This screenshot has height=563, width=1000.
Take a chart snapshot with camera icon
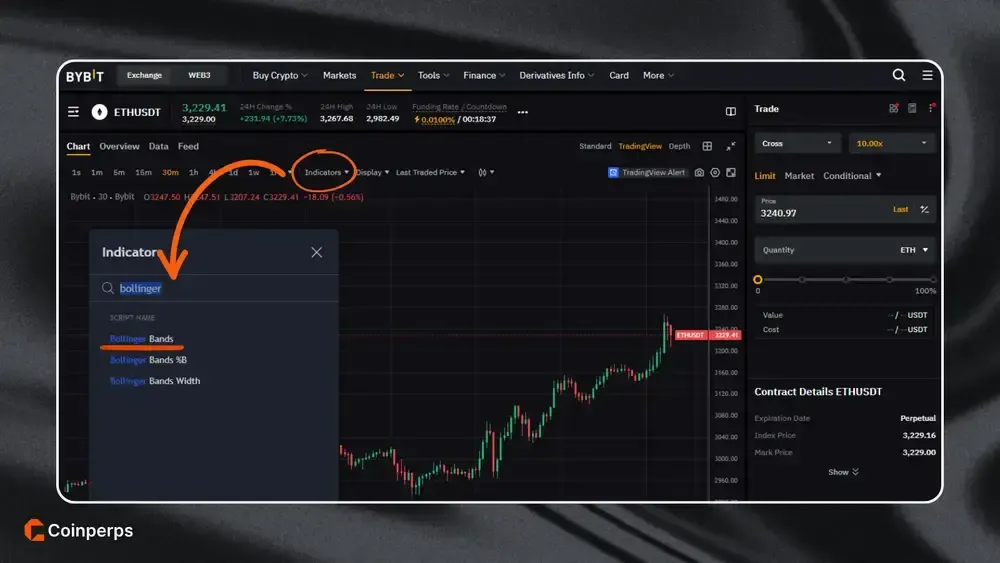coord(699,172)
